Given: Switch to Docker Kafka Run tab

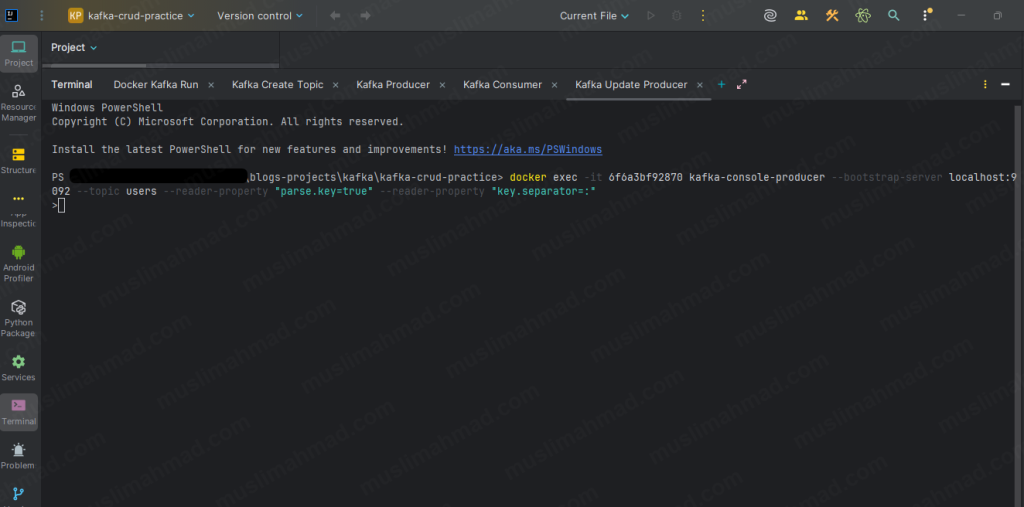Looking at the screenshot, I should (156, 84).
